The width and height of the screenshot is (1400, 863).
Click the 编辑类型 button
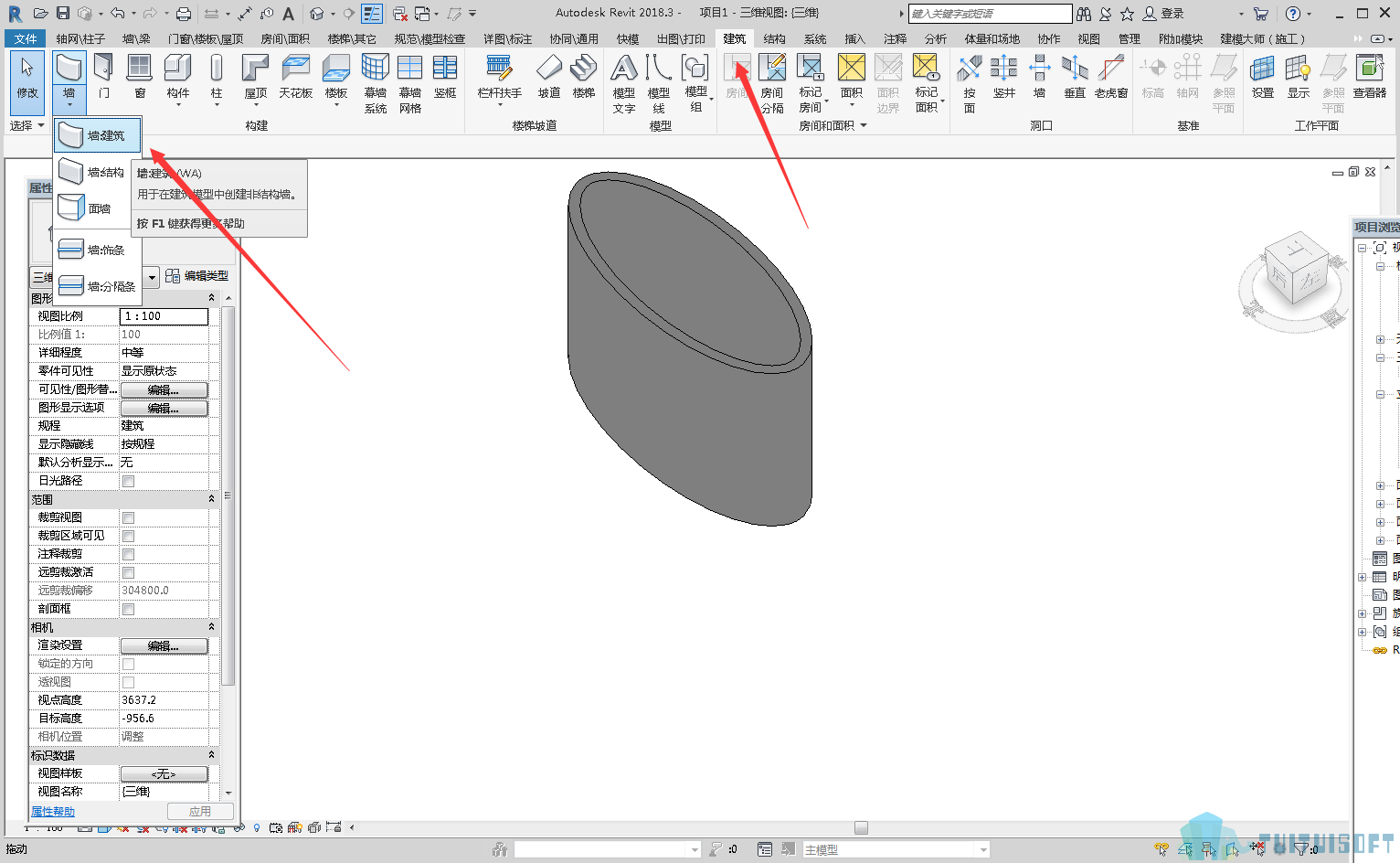click(197, 275)
